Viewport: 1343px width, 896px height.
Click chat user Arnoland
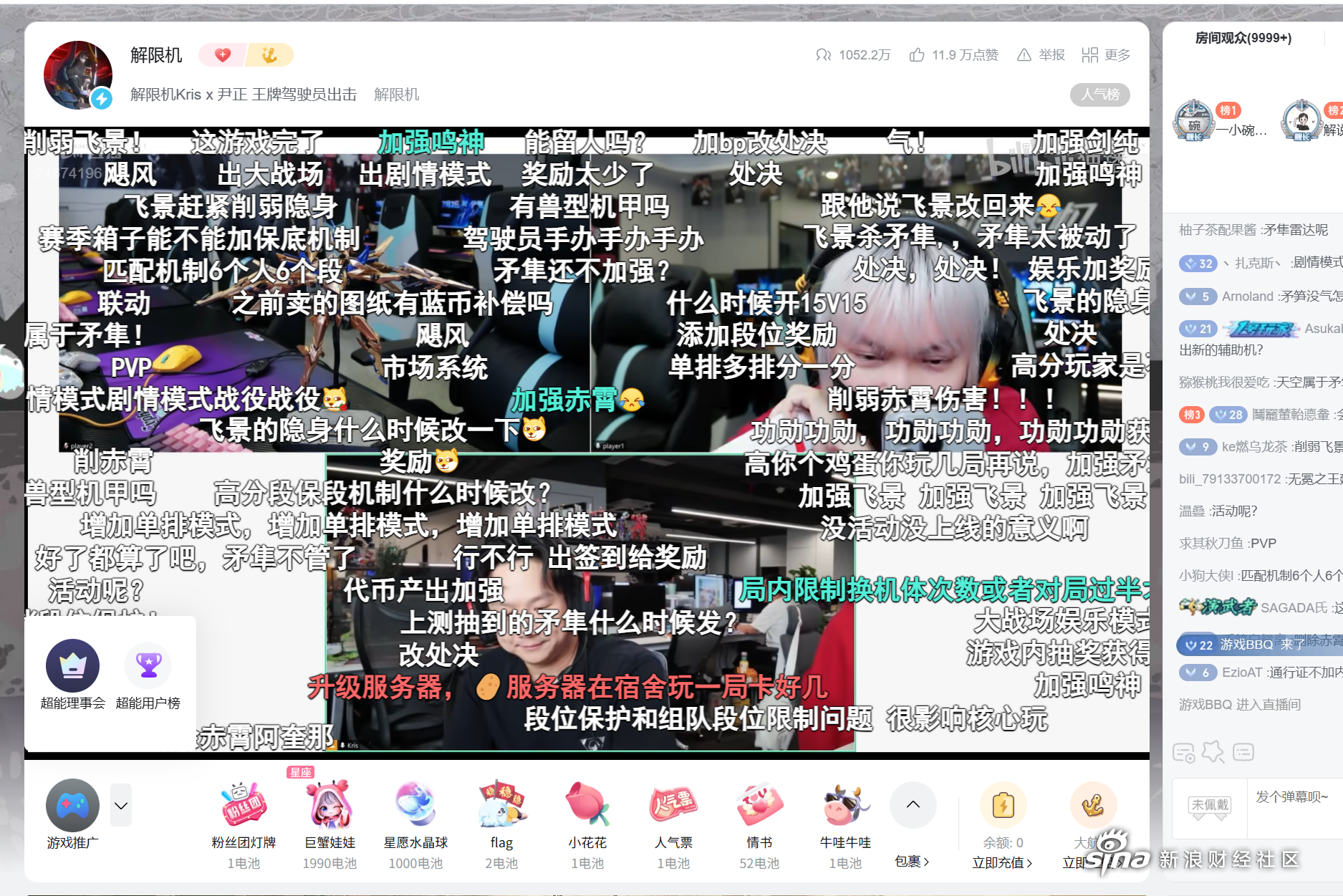1247,297
